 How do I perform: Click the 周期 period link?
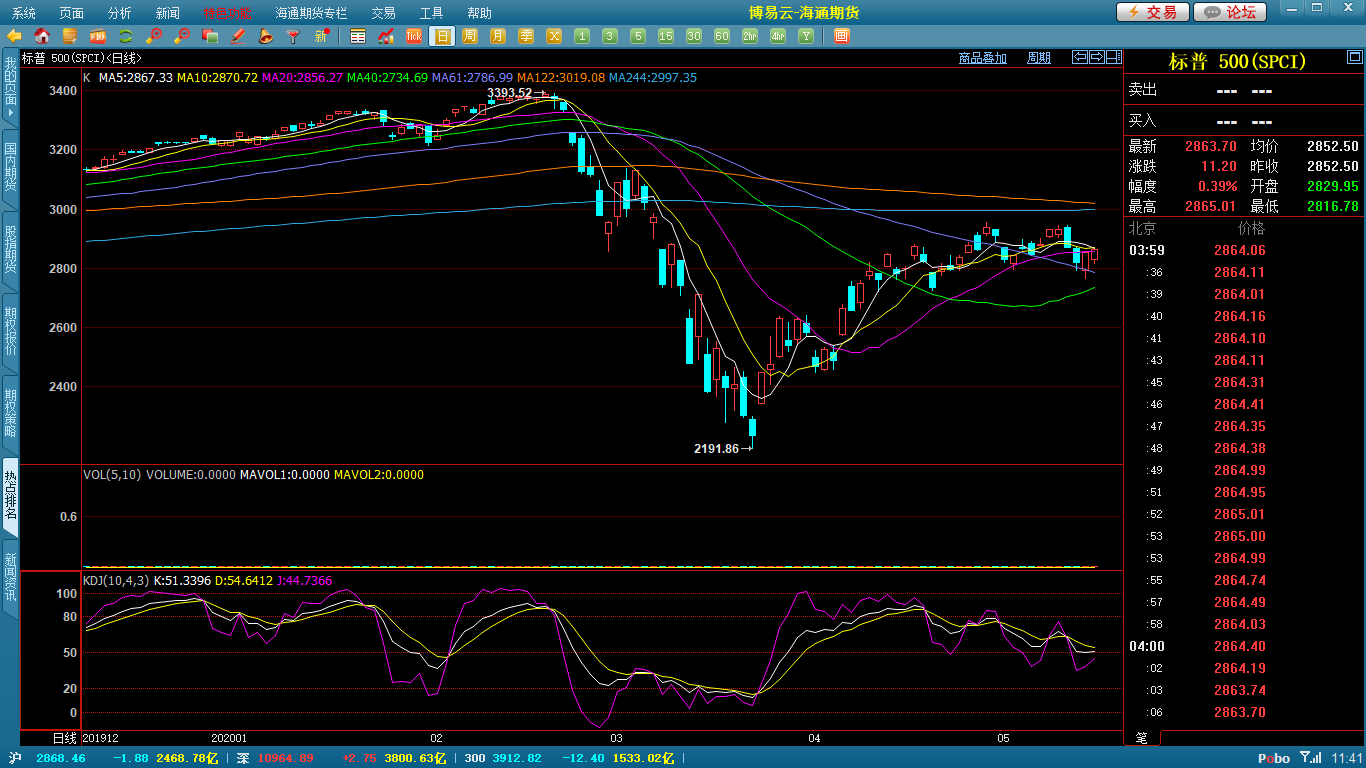[1039, 58]
